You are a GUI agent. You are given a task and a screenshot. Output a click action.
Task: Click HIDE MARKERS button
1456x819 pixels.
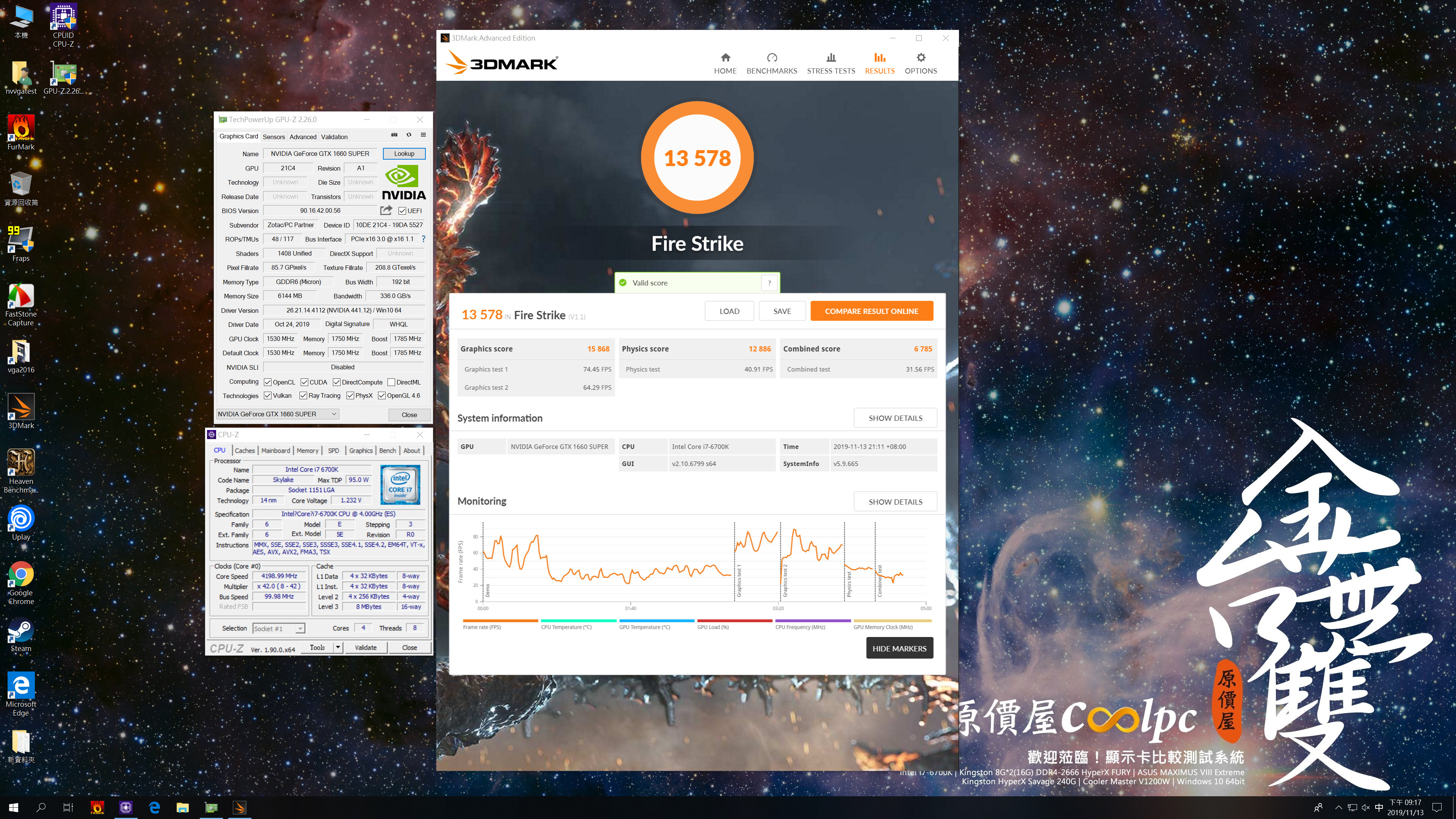[899, 648]
